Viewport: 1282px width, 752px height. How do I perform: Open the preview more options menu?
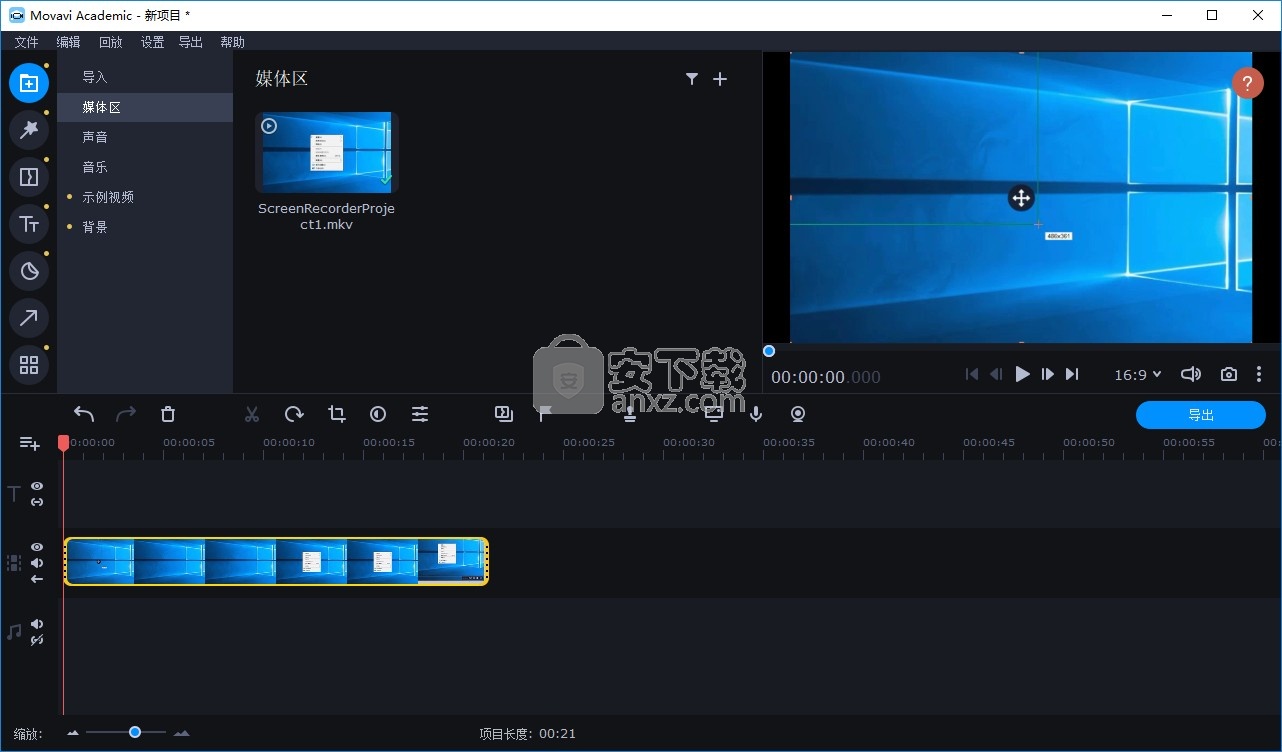click(x=1259, y=374)
